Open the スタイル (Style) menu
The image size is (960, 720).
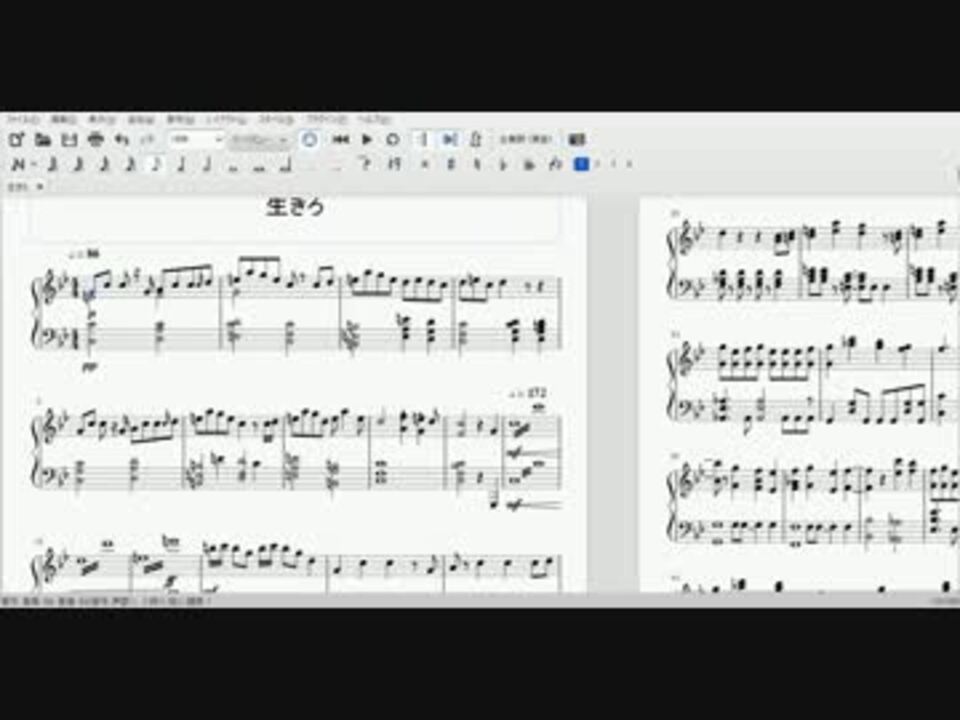click(x=277, y=119)
